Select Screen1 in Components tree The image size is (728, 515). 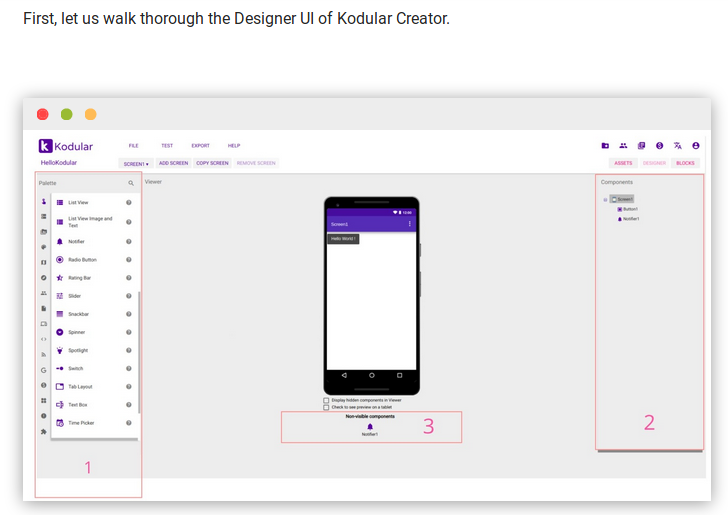click(622, 199)
